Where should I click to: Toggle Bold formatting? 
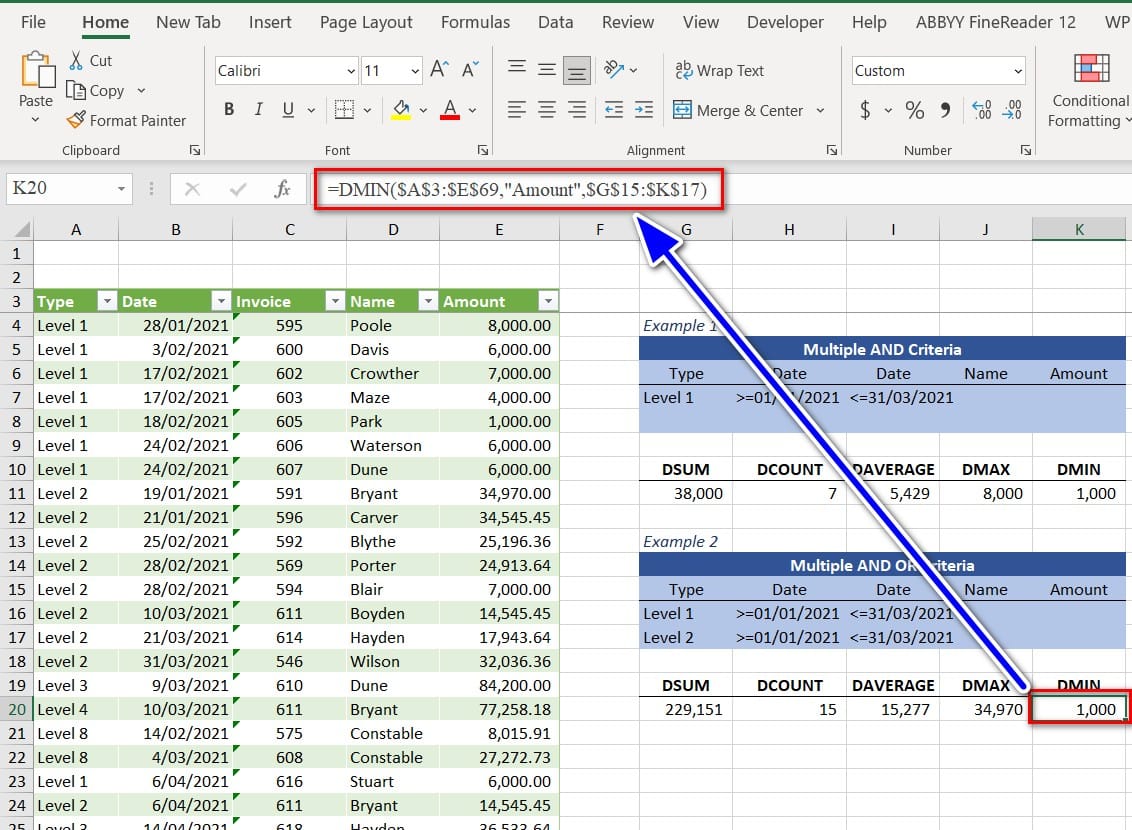pyautogui.click(x=229, y=110)
